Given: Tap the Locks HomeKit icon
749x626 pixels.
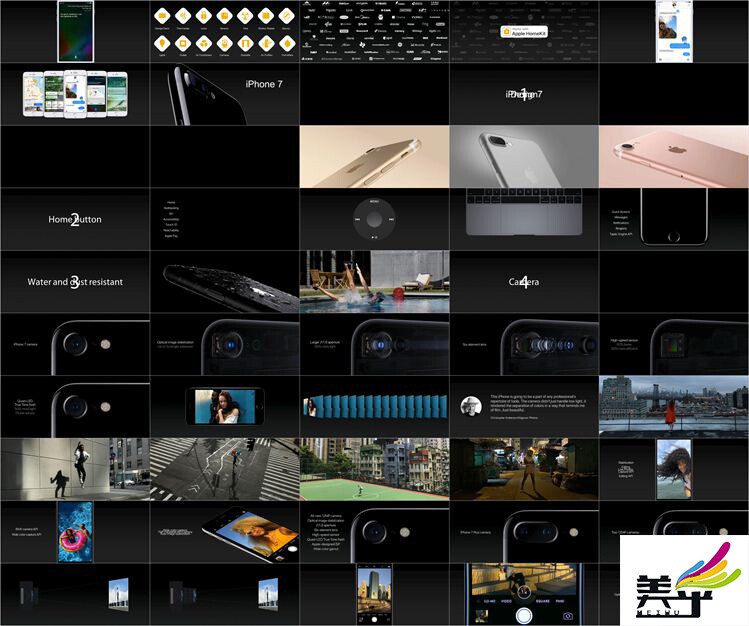Looking at the screenshot, I should (x=203, y=16).
